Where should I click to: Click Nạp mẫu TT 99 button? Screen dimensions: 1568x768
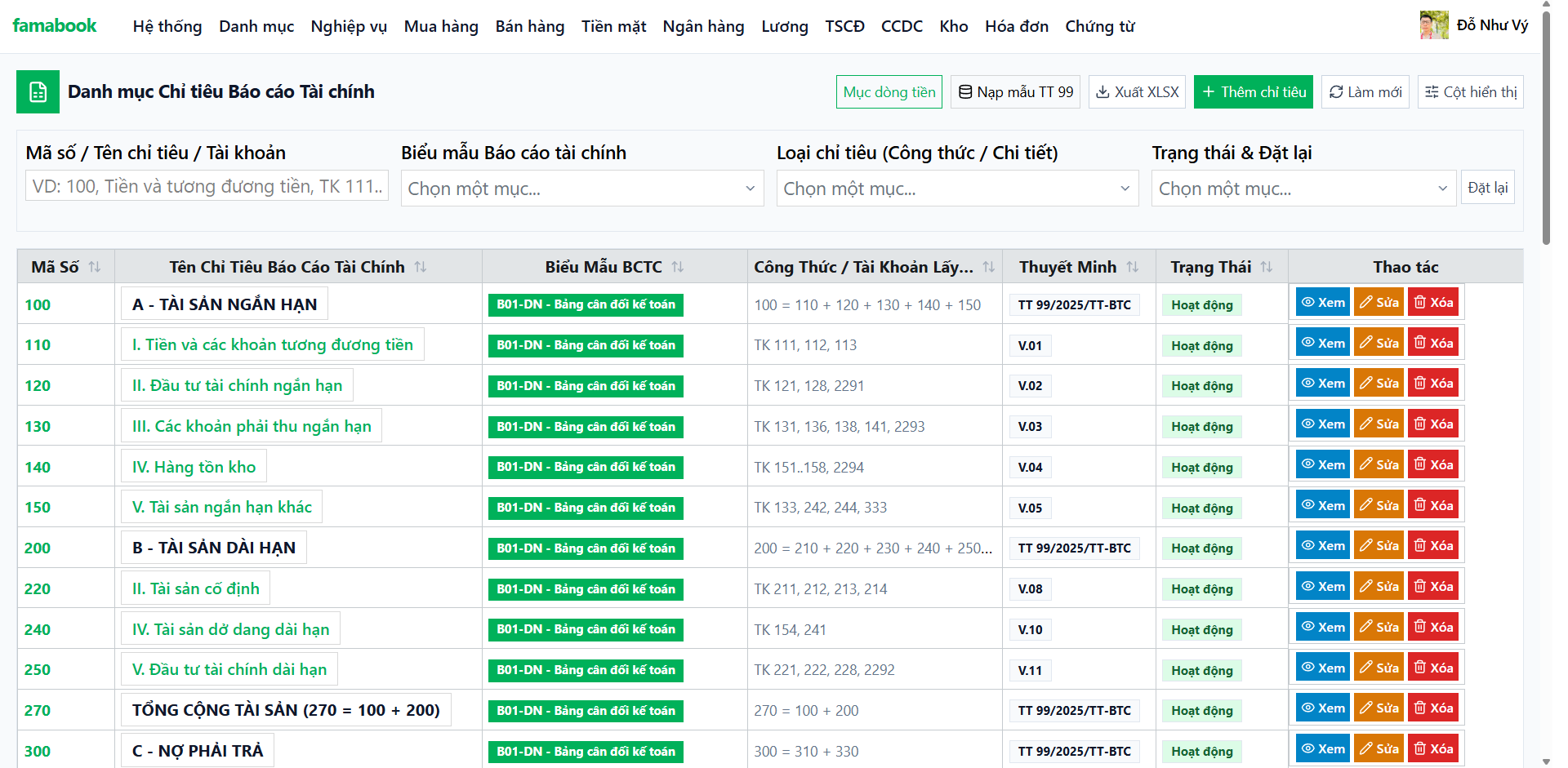(x=1015, y=92)
